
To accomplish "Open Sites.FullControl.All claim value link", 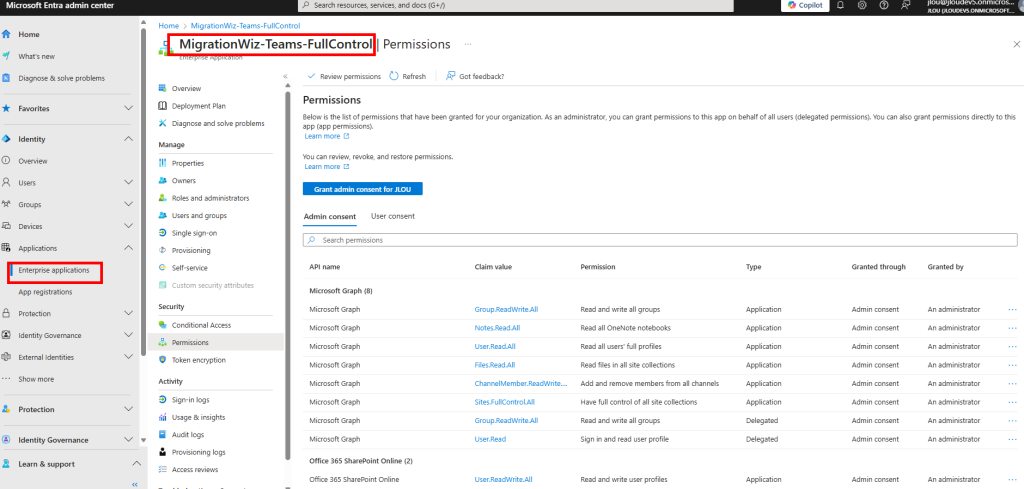I will pos(504,402).
